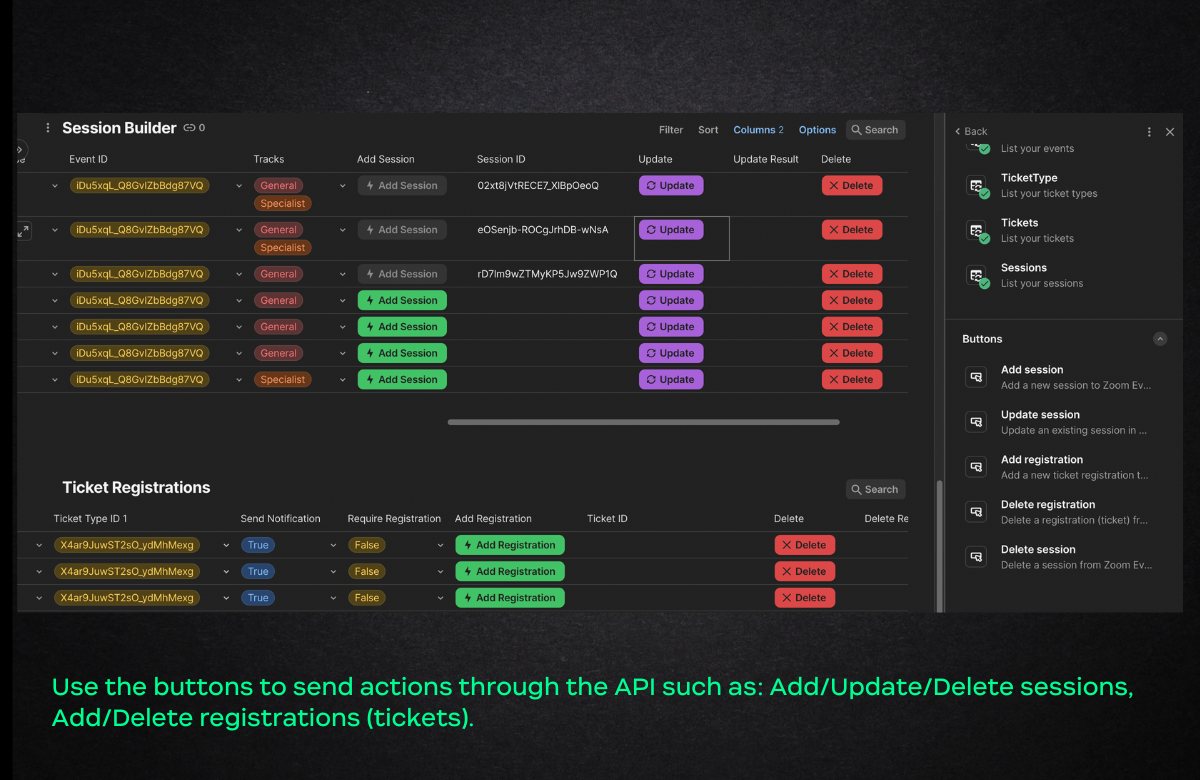Close the right side panel with X
Screen dimensions: 1200x780
1170,132
